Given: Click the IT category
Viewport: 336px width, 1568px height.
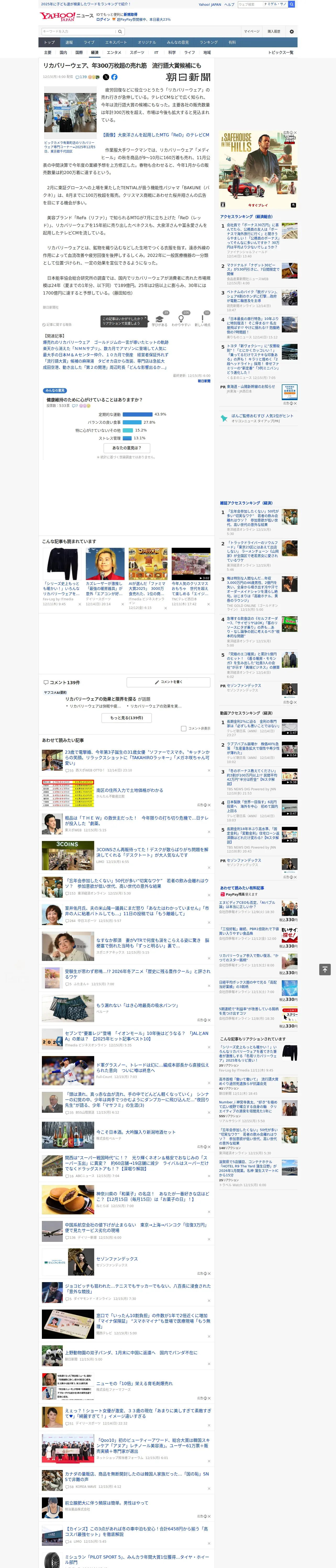Looking at the screenshot, I should pyautogui.click(x=156, y=53).
